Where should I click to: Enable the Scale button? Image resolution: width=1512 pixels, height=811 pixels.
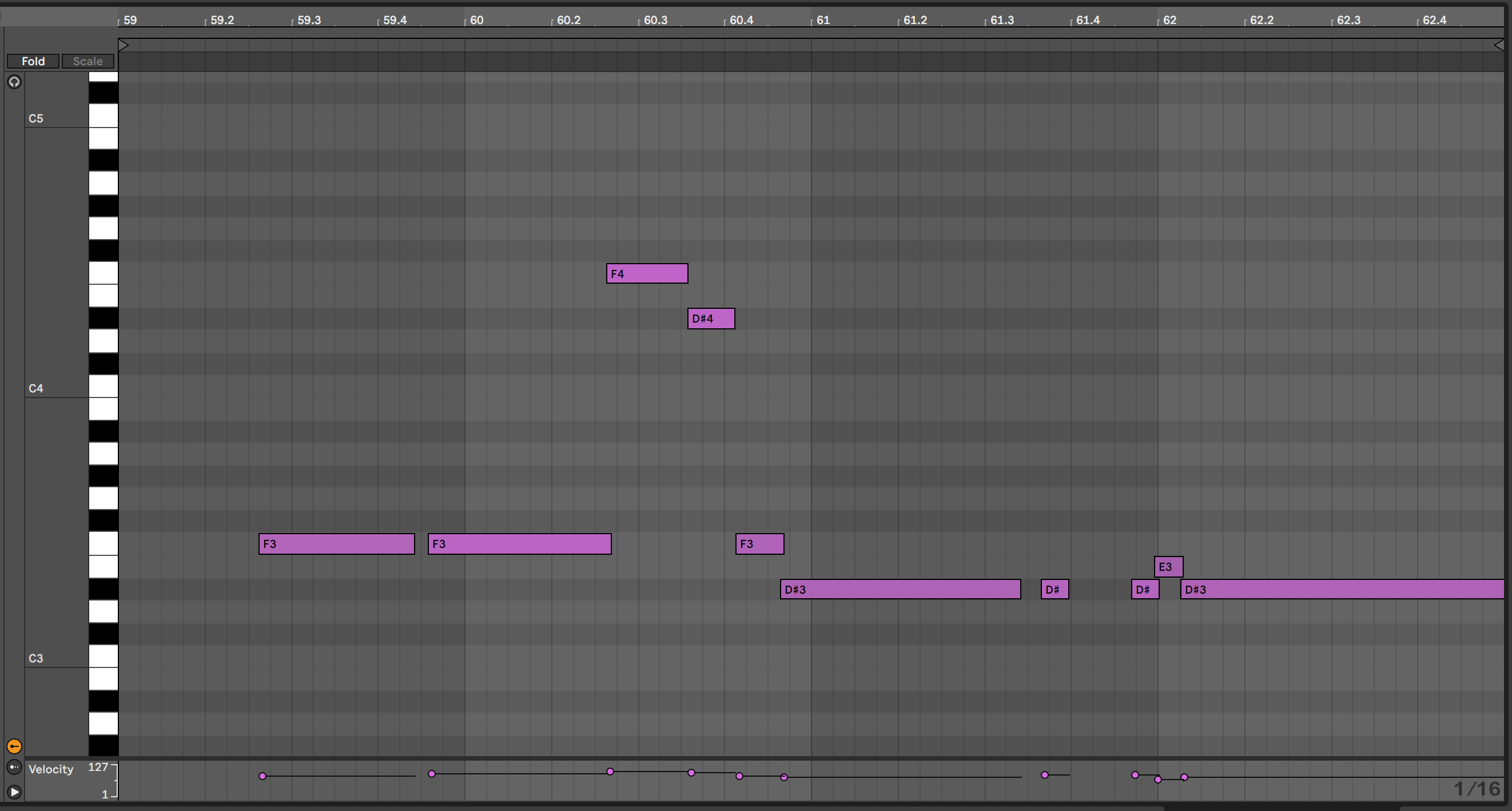[88, 61]
